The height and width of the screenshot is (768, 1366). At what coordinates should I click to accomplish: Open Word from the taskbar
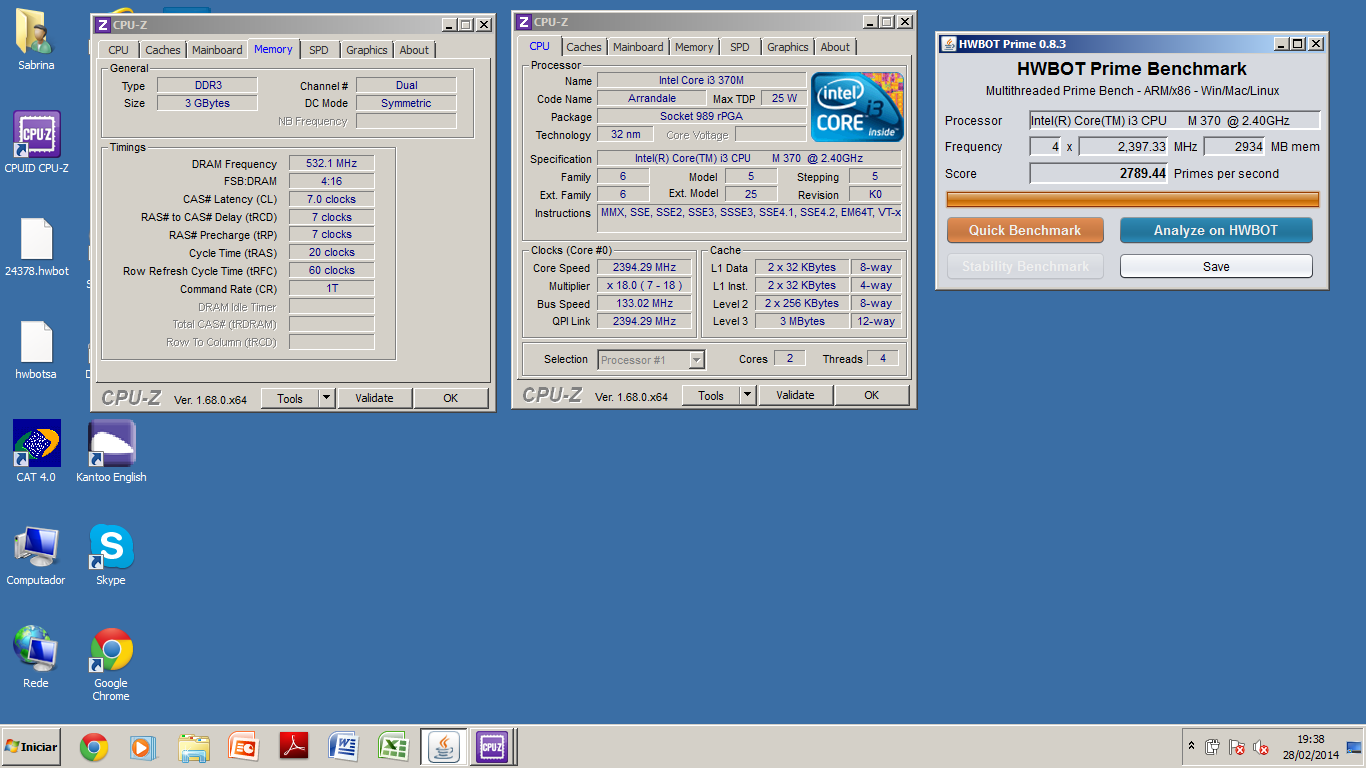(x=343, y=747)
